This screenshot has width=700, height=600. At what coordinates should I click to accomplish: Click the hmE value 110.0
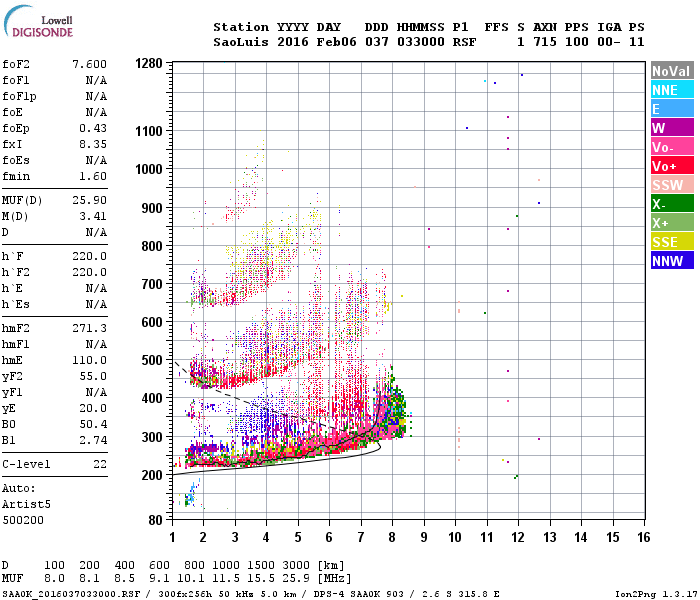pos(89,360)
